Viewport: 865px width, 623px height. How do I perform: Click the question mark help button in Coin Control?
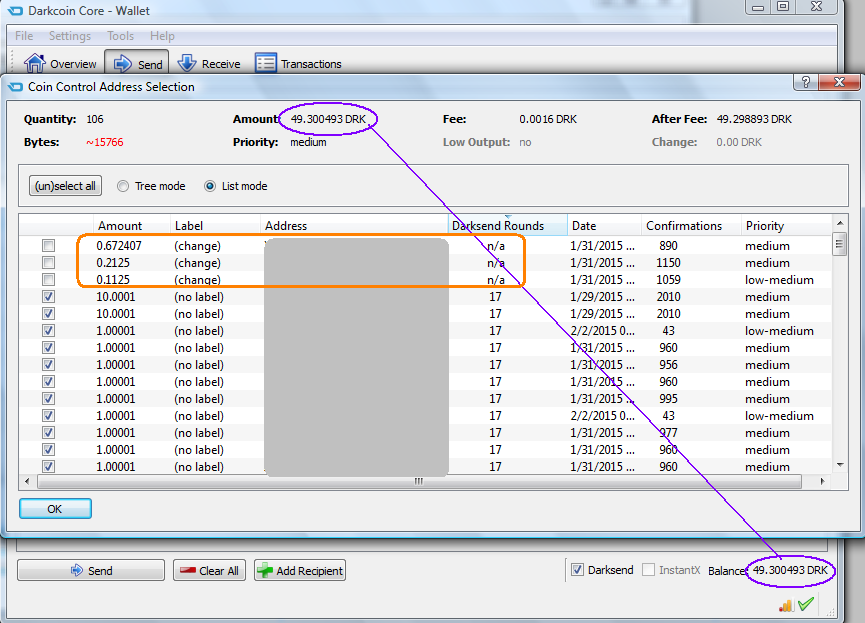click(x=806, y=82)
